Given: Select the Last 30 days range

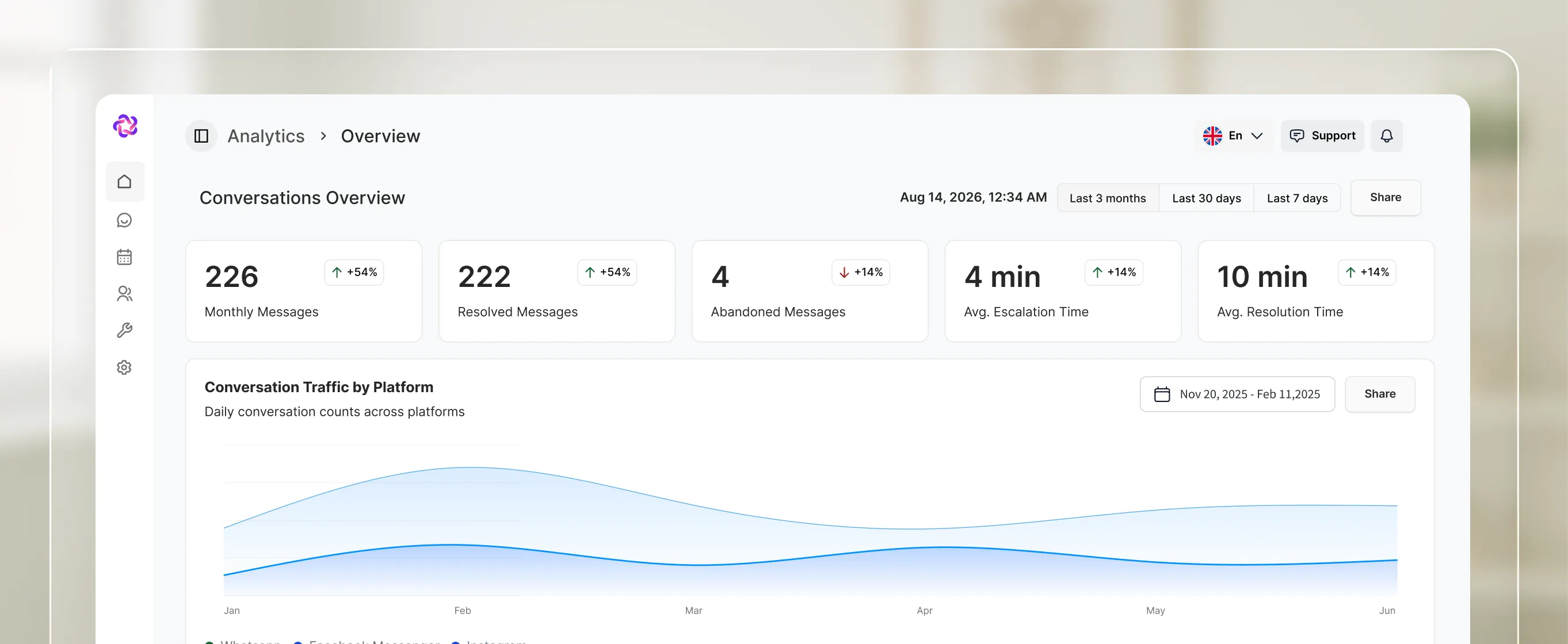Looking at the screenshot, I should click(1207, 198).
